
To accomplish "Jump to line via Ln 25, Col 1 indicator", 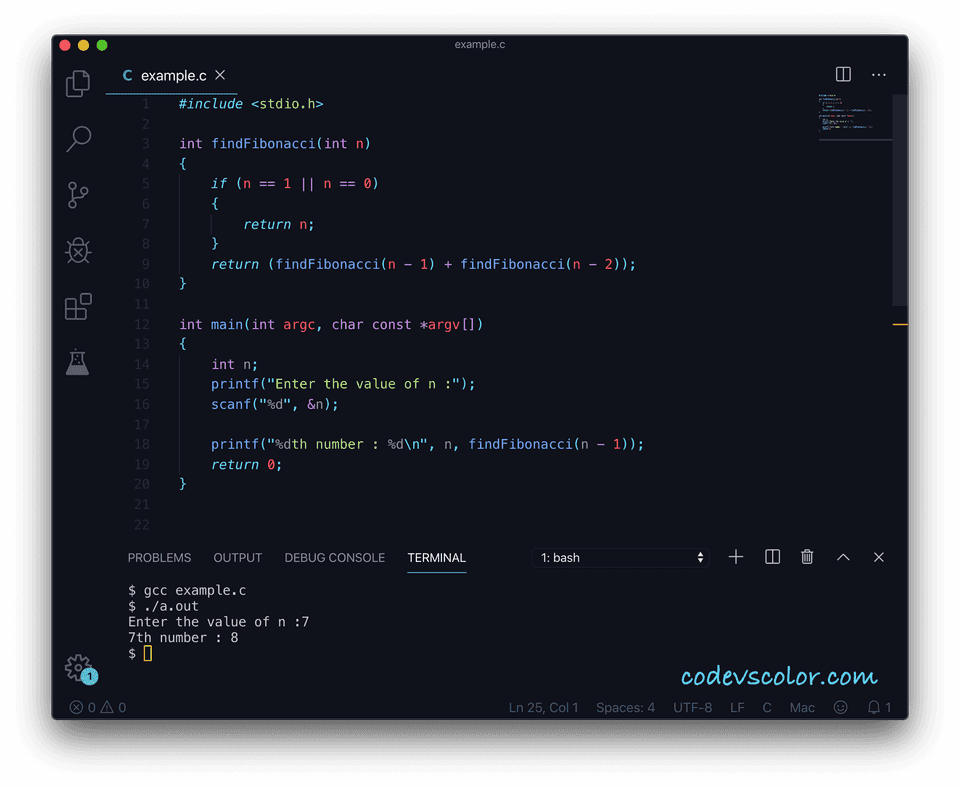I will 543,707.
